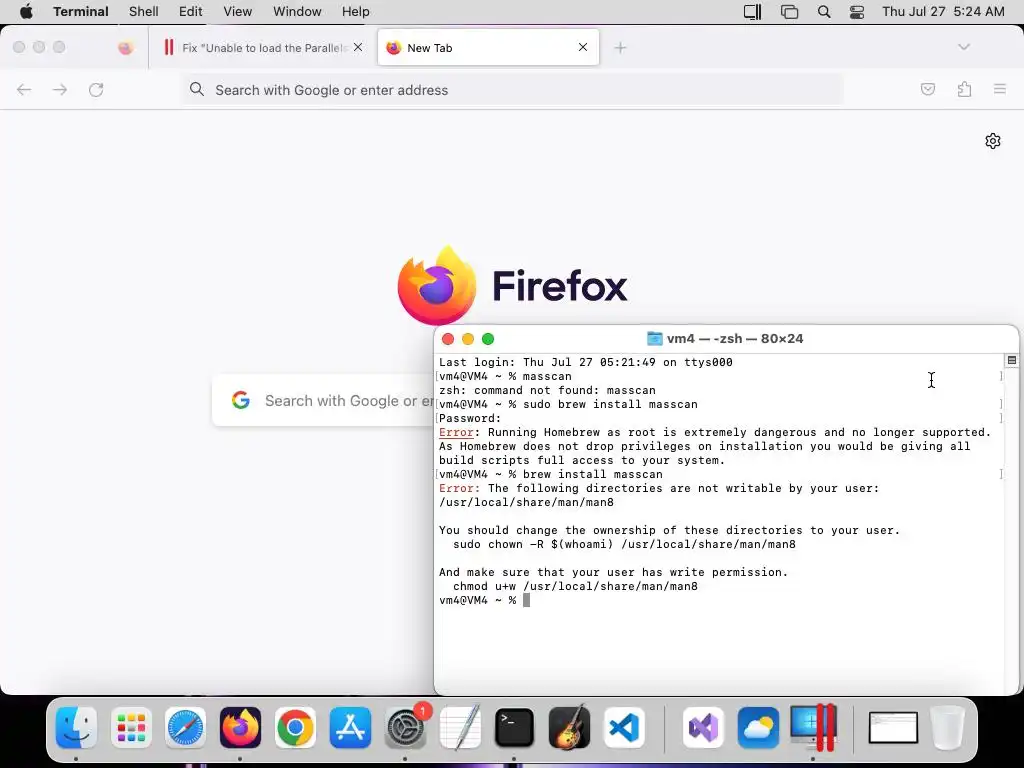Open the Window menu

tap(297, 11)
